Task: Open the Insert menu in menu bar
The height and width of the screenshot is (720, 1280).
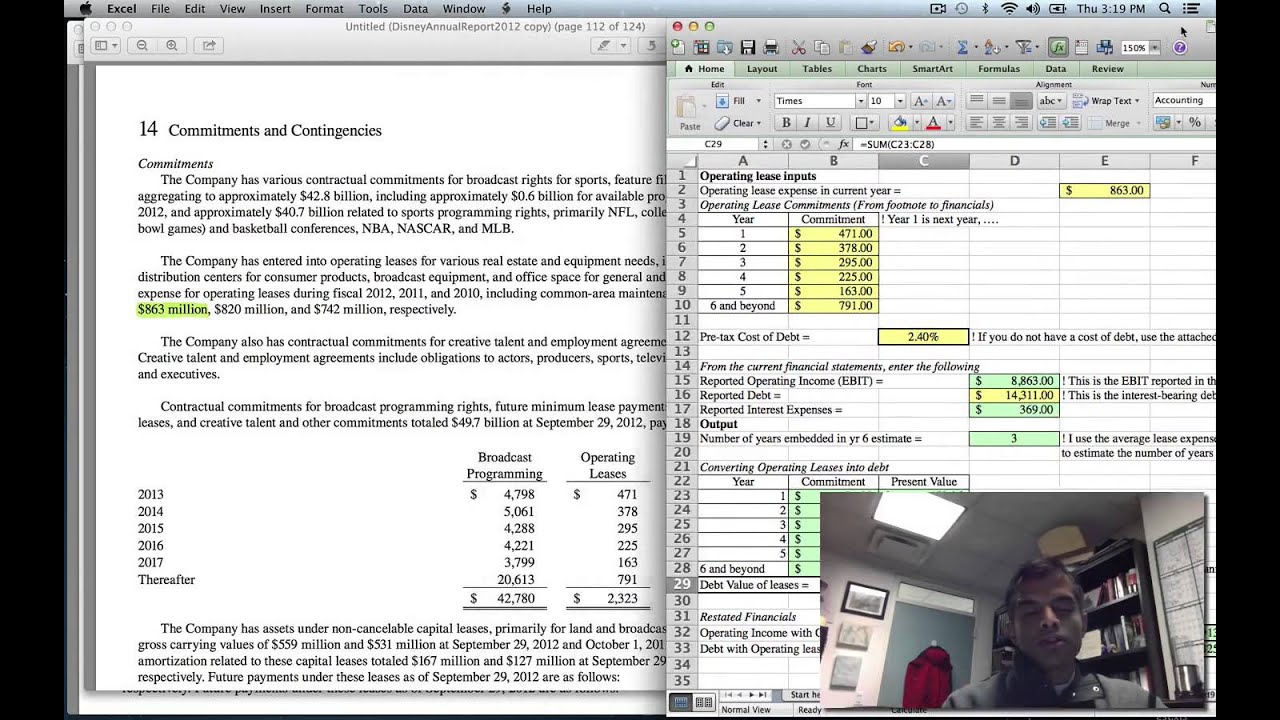Action: coord(275,8)
